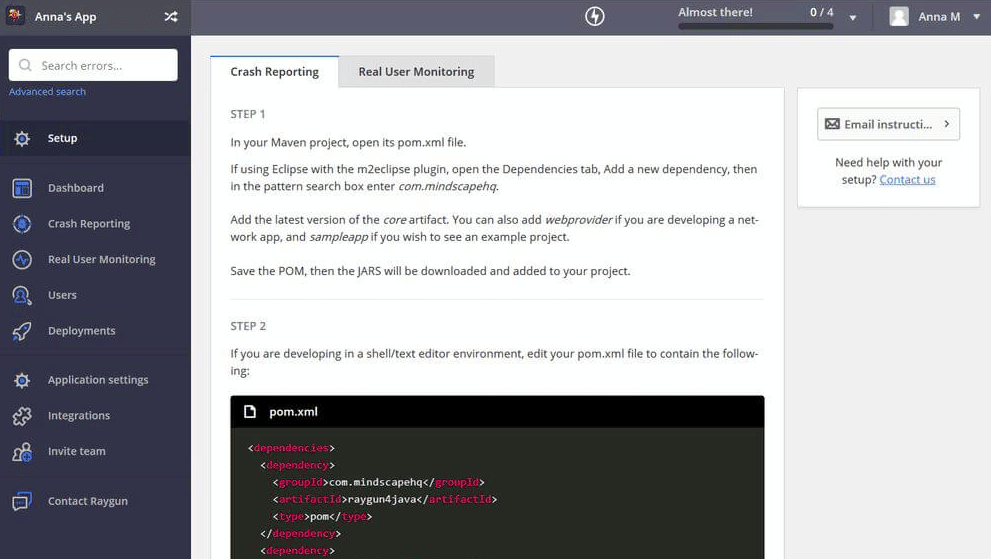This screenshot has width=991, height=559.
Task: Open the Anna M account dropdown arrow
Action: 976,16
